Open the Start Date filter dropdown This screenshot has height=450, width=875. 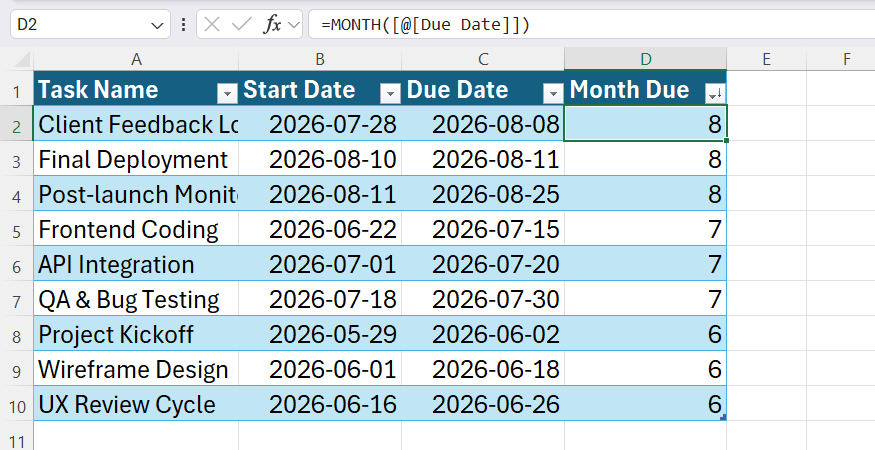(x=390, y=94)
